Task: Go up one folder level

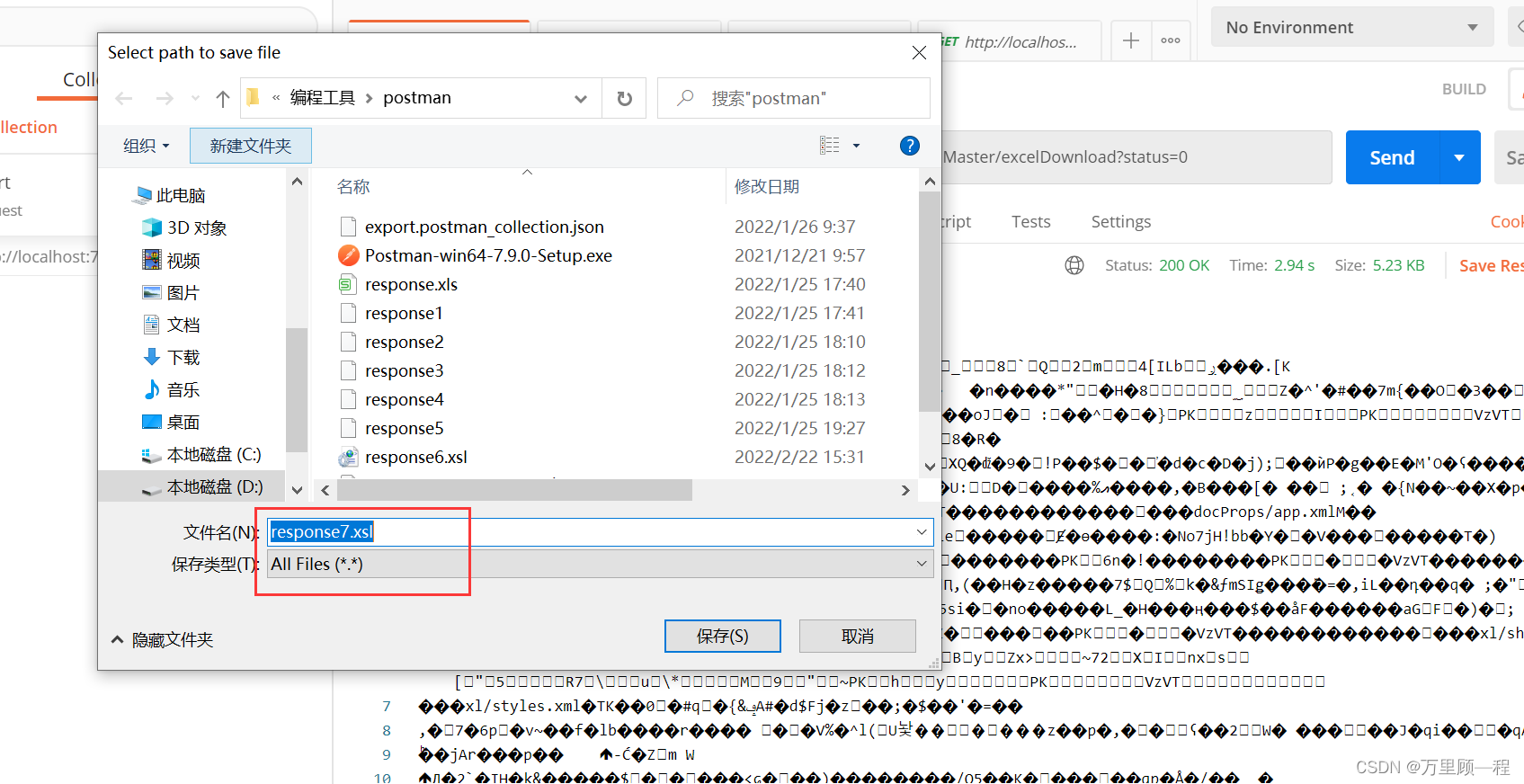Action: pos(223,98)
